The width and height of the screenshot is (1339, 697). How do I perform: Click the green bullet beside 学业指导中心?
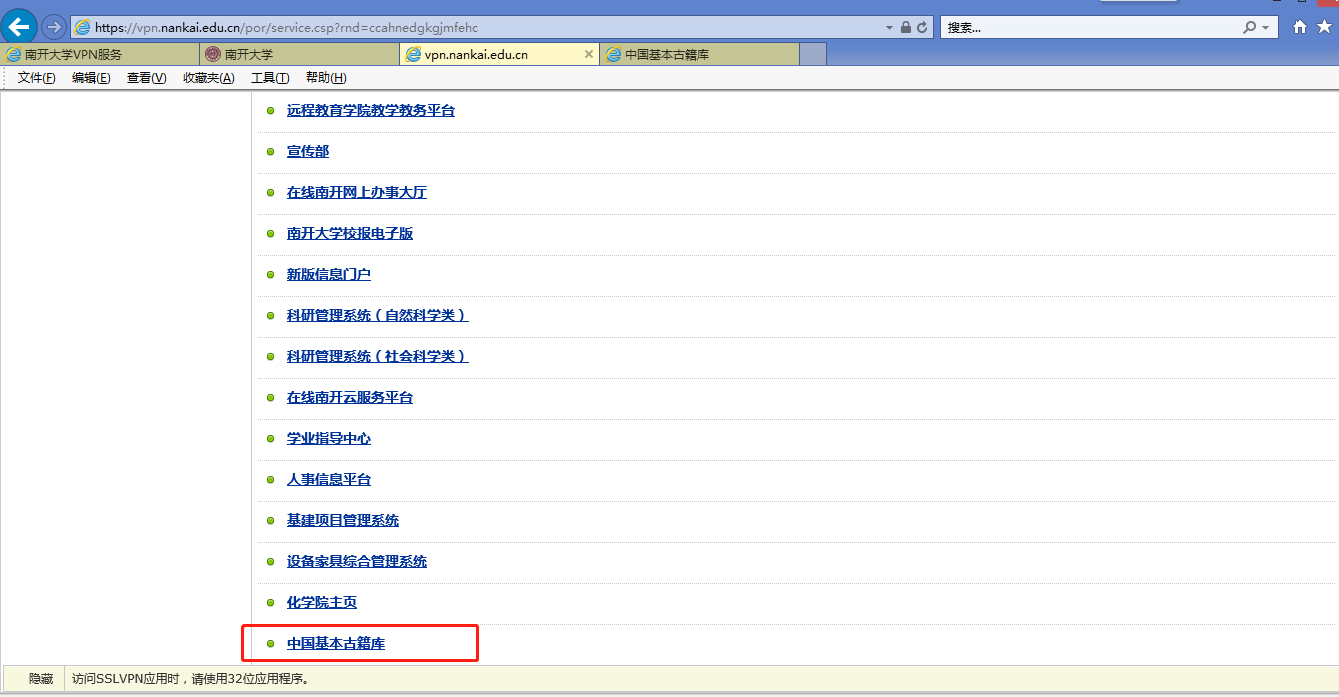pos(270,438)
